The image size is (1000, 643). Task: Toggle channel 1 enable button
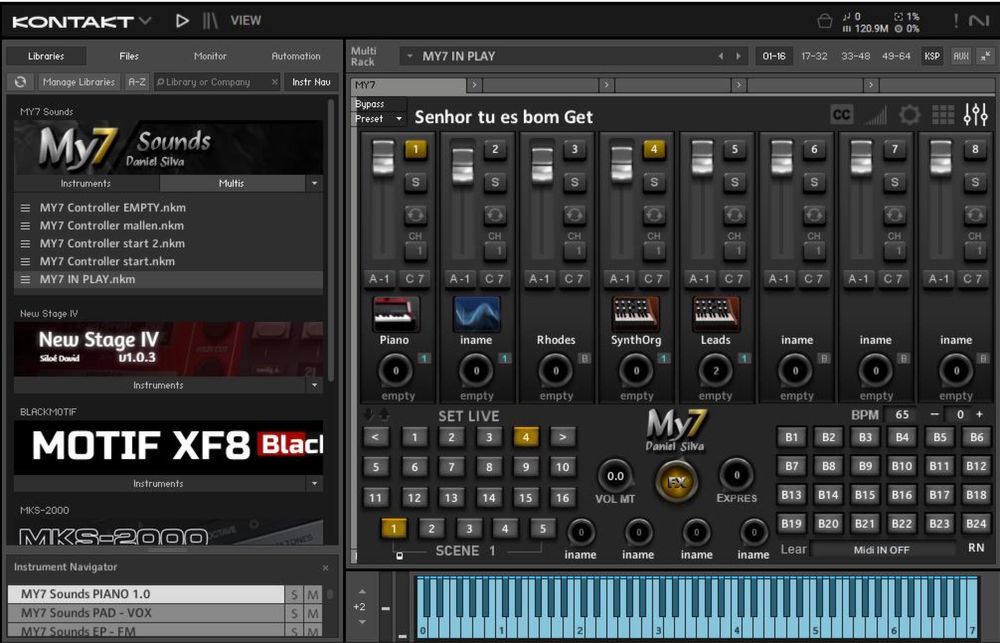click(415, 150)
